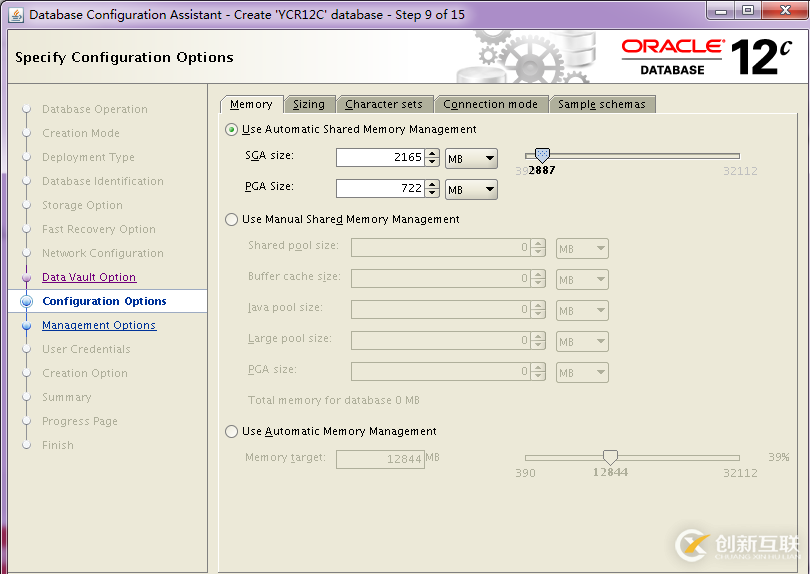This screenshot has width=810, height=574.
Task: Go to Data Vault Option step
Action: pyautogui.click(x=89, y=277)
